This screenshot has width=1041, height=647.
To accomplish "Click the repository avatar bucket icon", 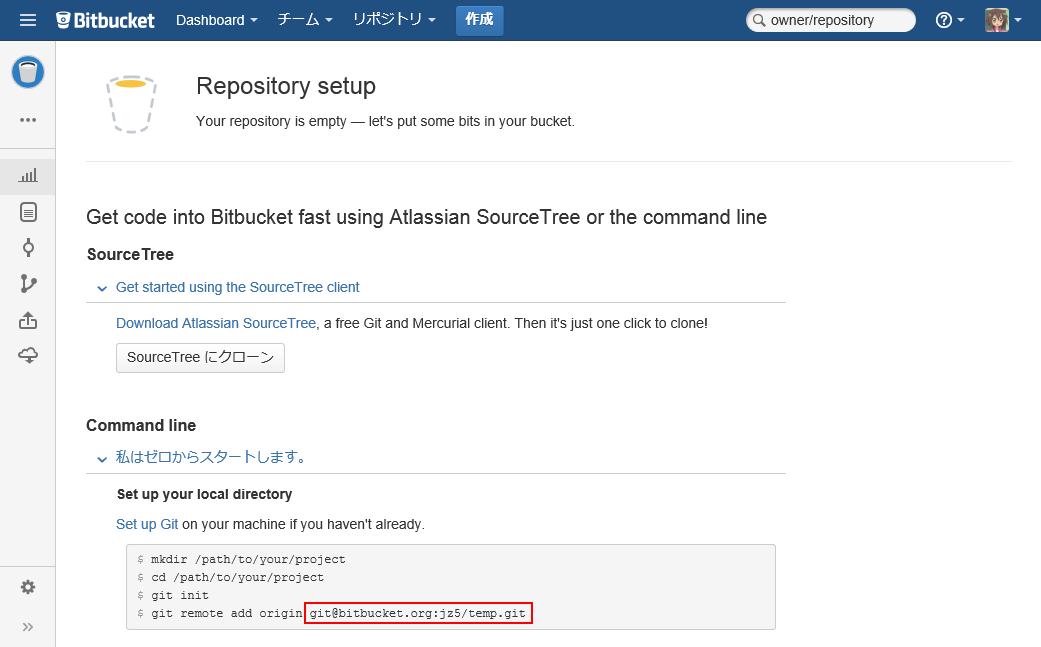I will click(x=28, y=72).
